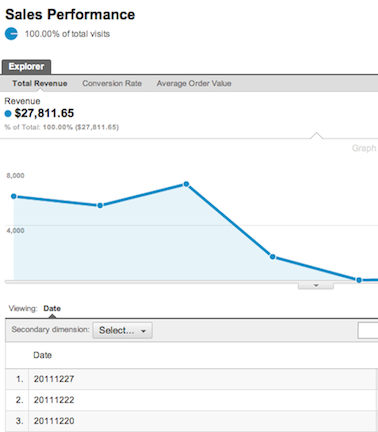Open the Conversion Rate tab
This screenshot has height=432, width=378.
(112, 83)
